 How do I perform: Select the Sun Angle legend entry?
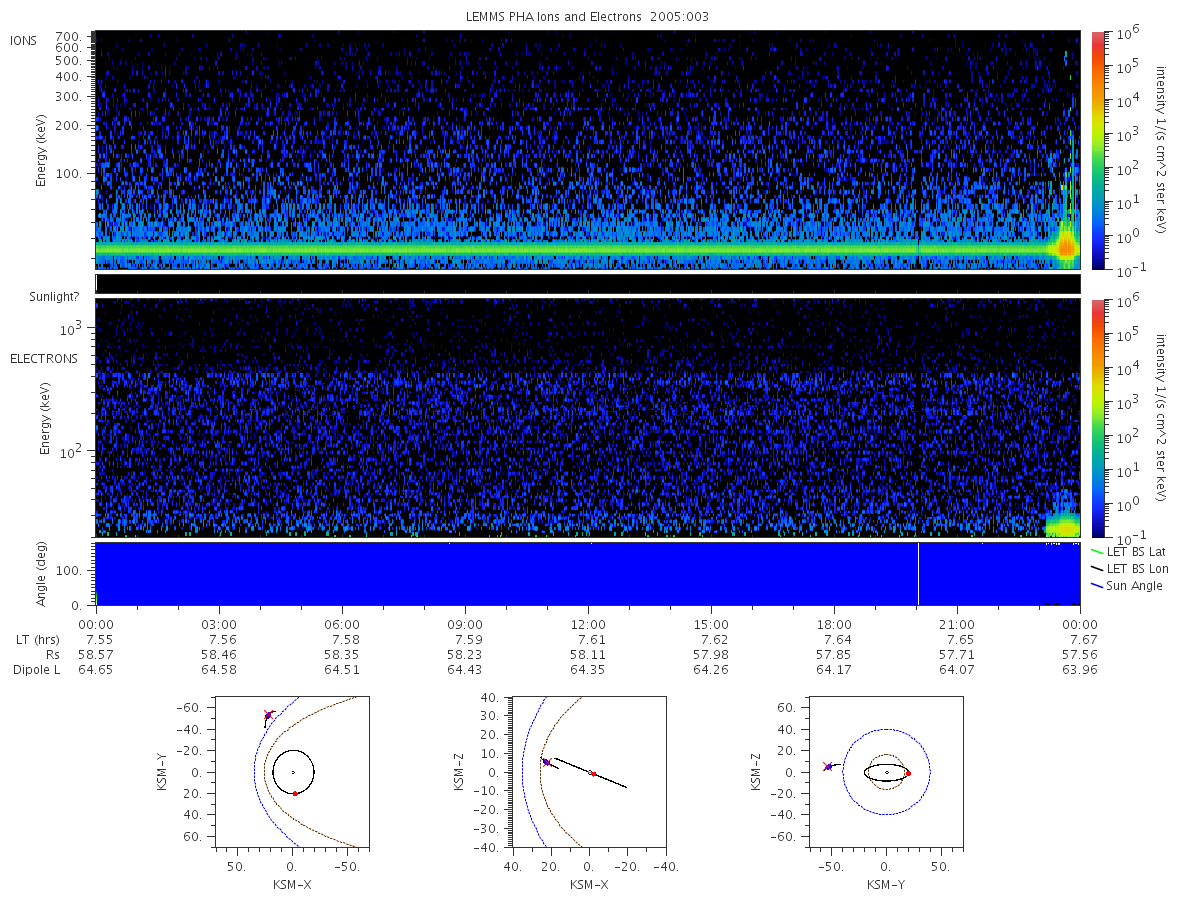(x=1126, y=585)
